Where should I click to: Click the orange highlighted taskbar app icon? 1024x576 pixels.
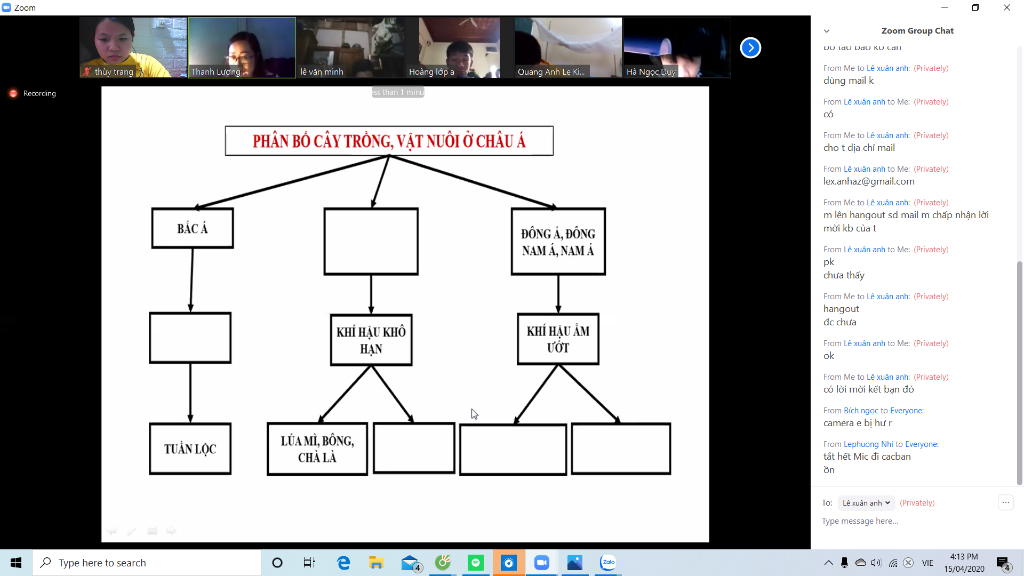509,562
